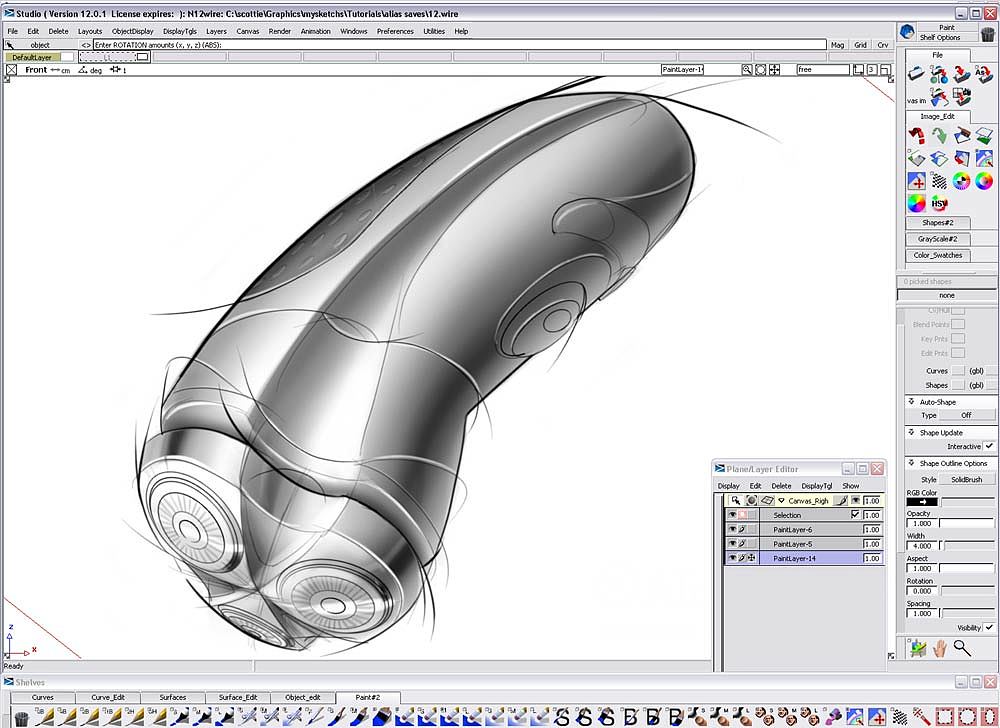Open the Style SolidBrush dropdown
1000x728 pixels.
[x=966, y=480]
